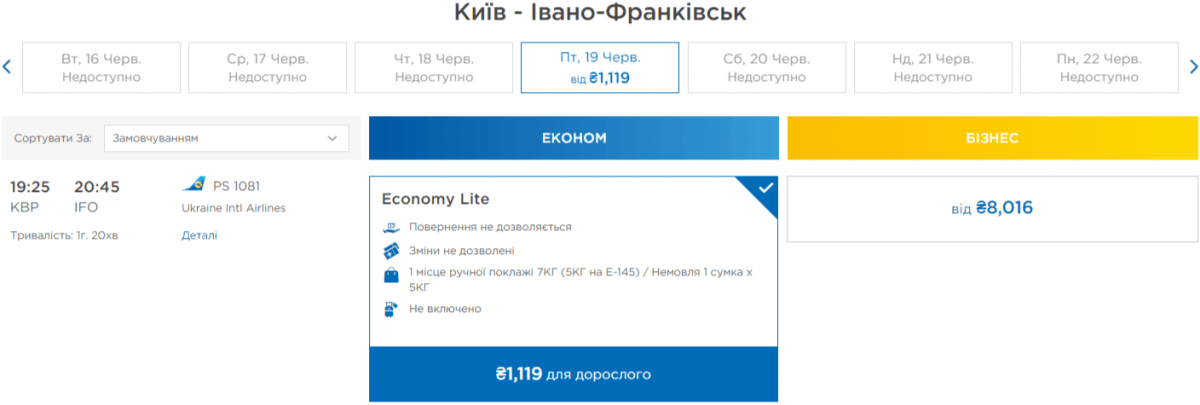Select the Пт, 19 Черв. date tab
The height and width of the screenshot is (405, 1200).
pos(600,67)
